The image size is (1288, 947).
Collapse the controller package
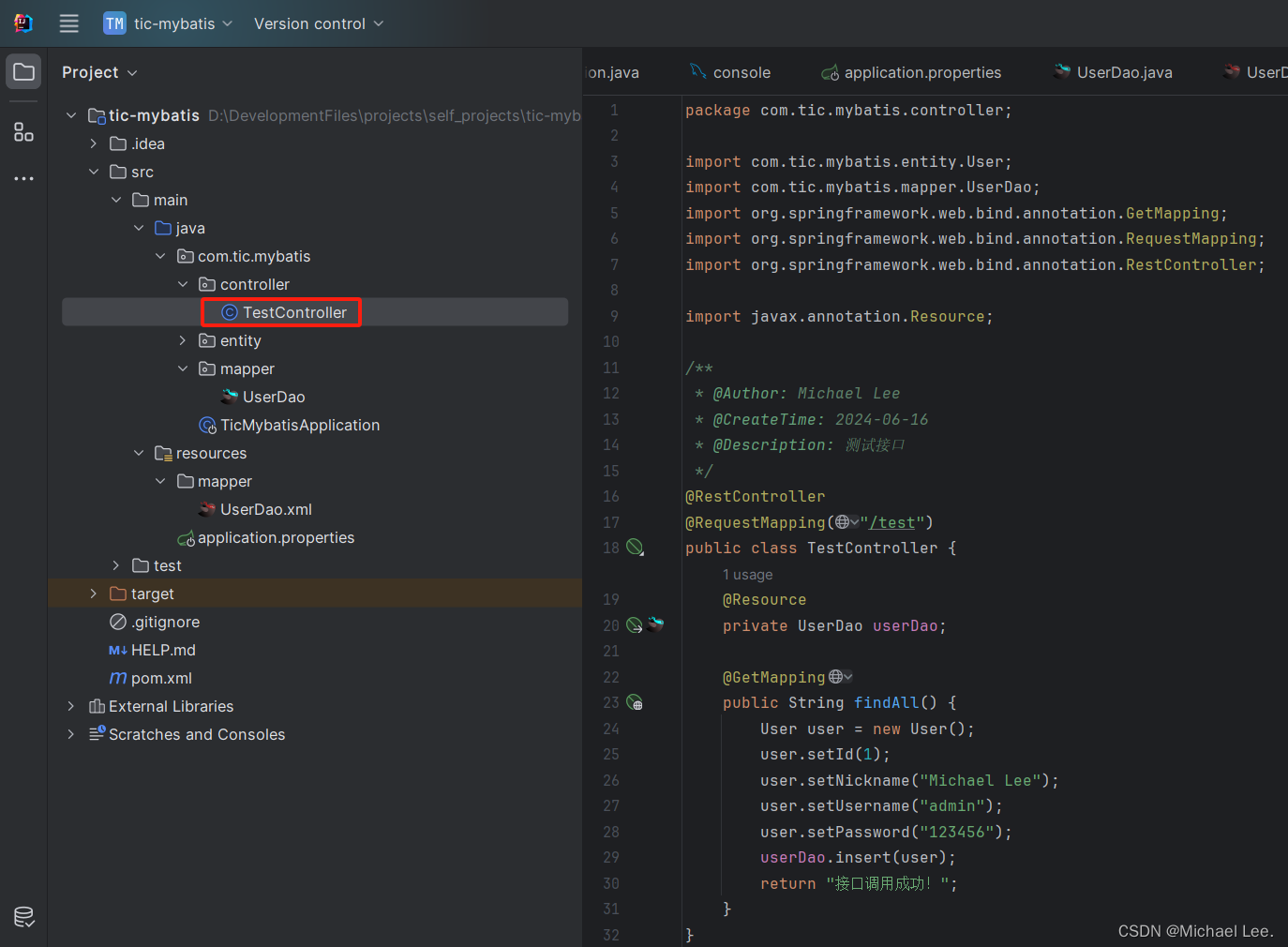183,284
